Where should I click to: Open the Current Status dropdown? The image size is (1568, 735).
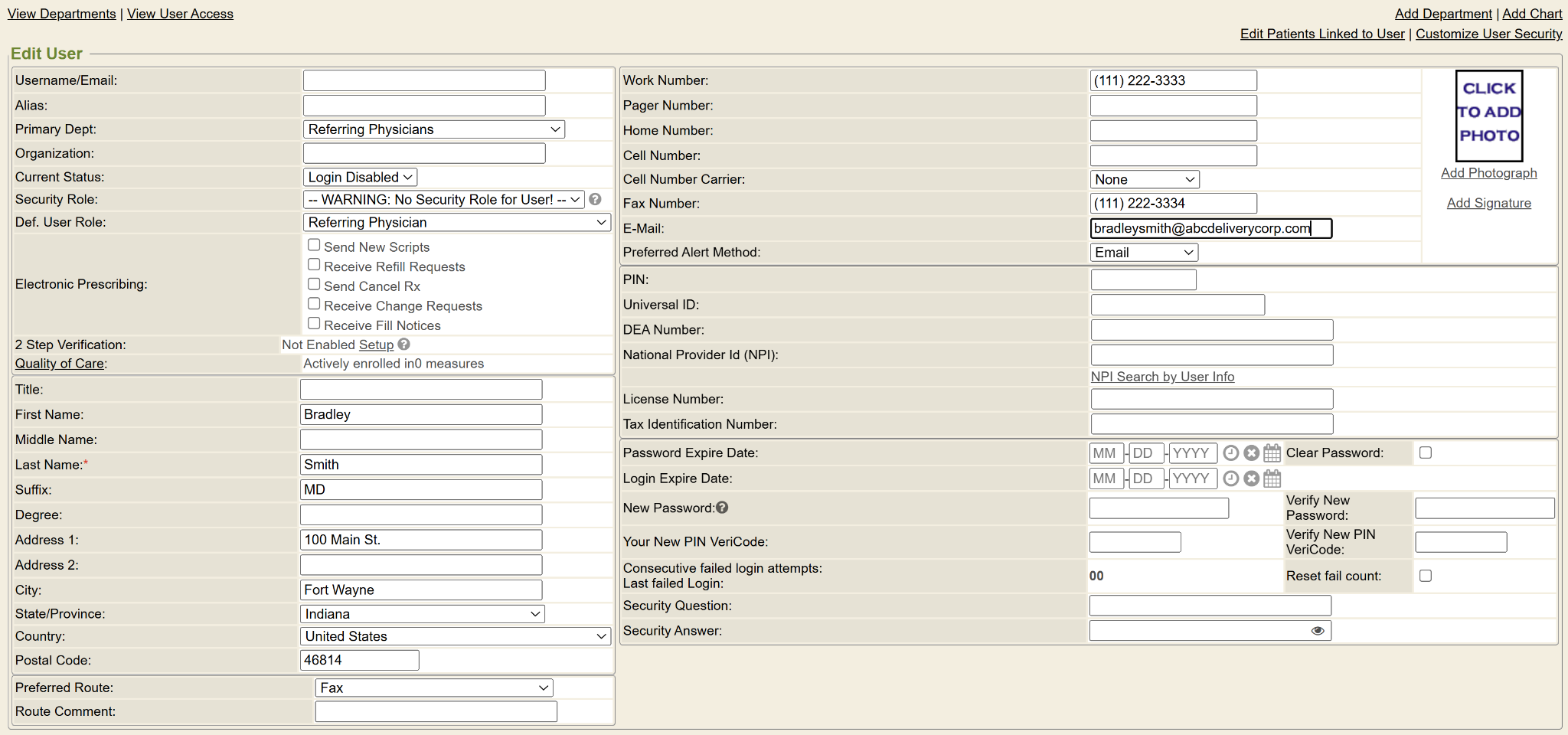(x=360, y=177)
